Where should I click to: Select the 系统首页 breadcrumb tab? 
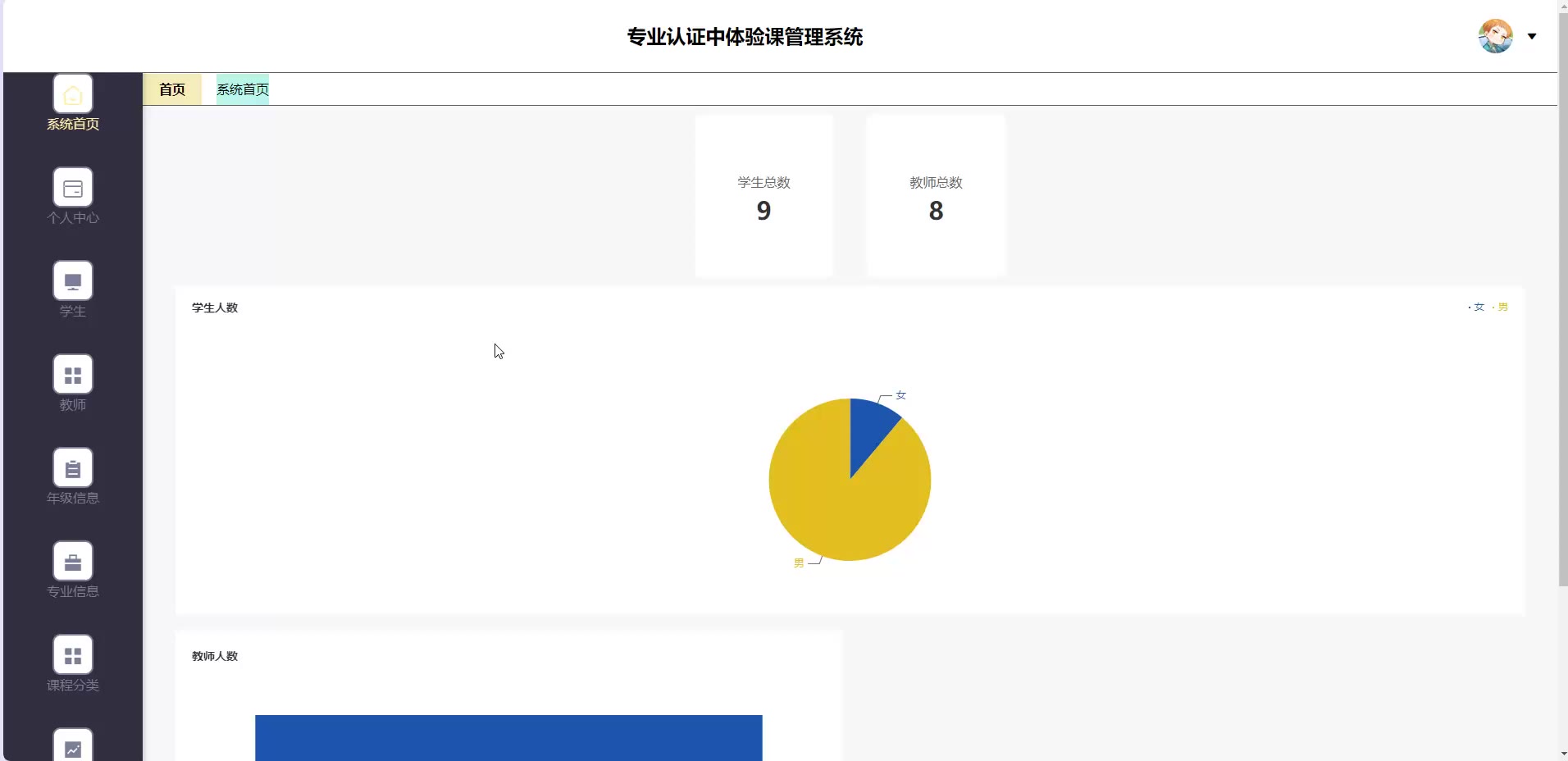tap(243, 89)
